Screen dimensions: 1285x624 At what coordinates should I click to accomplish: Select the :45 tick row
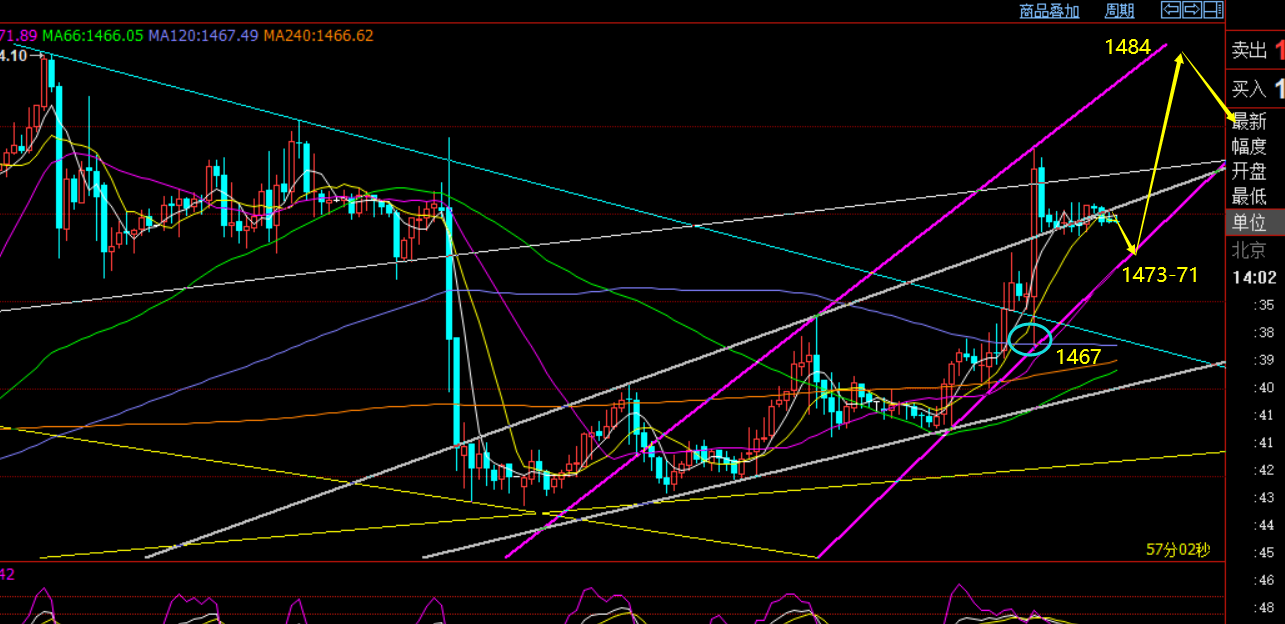(1266, 552)
